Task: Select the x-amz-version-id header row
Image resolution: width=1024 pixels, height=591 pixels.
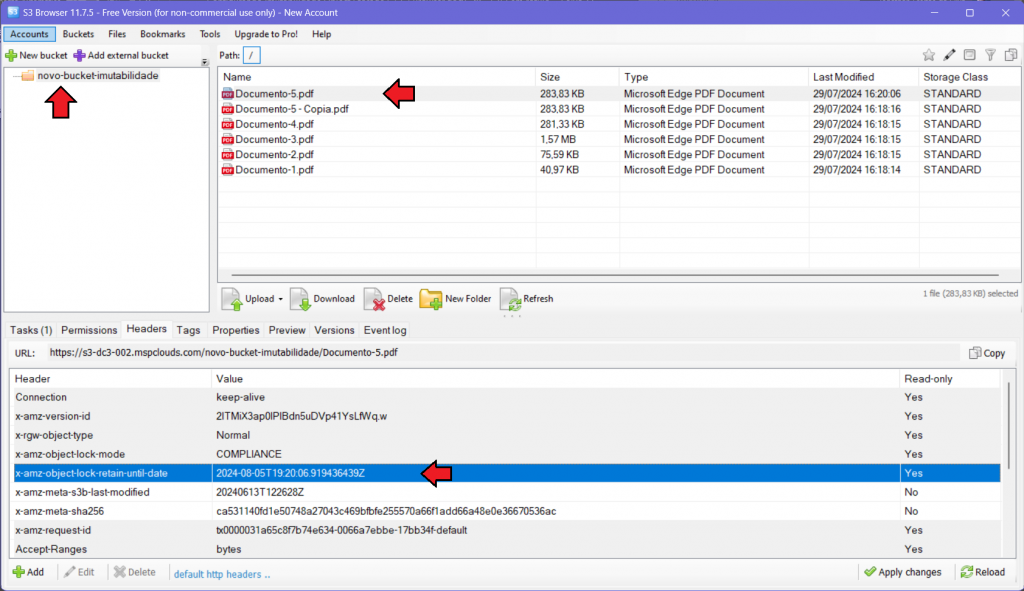Action: pos(507,416)
